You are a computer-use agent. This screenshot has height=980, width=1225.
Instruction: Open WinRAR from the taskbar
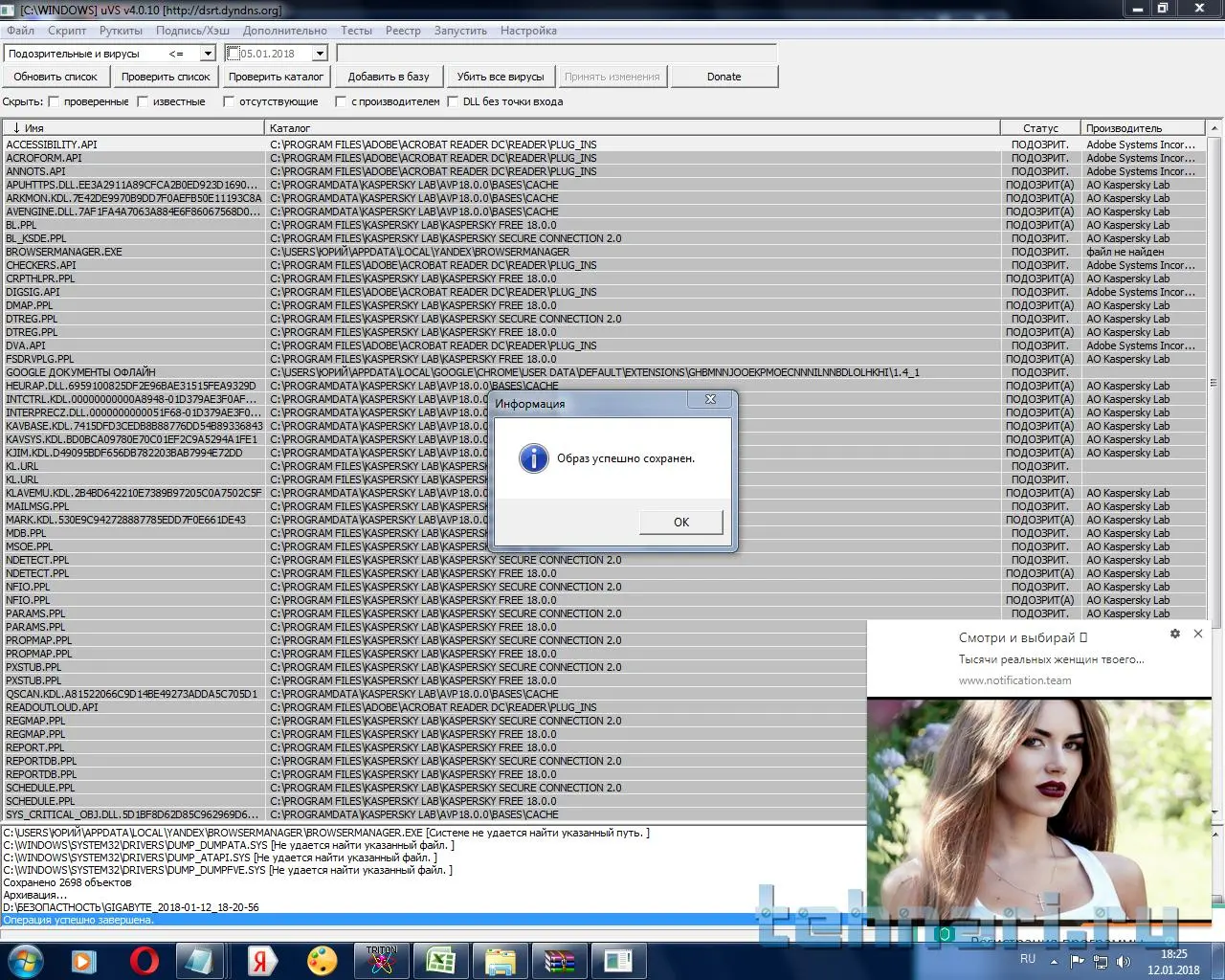(x=559, y=961)
